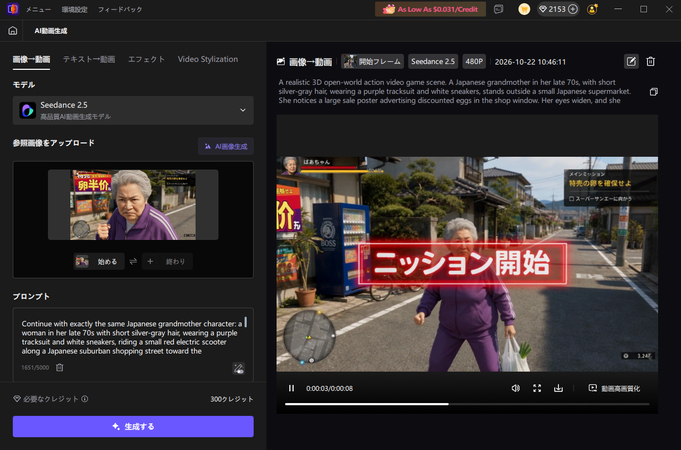Add credits with plus icon

pos(573,9)
